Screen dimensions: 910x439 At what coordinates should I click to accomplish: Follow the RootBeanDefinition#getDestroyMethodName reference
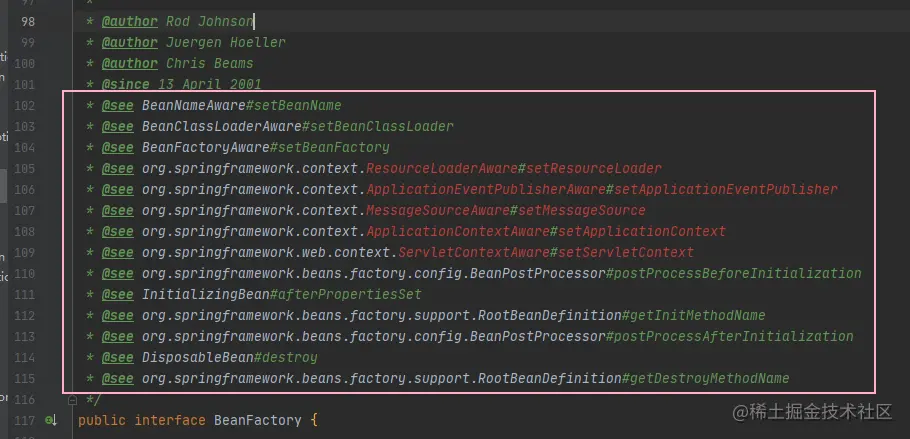pos(465,379)
